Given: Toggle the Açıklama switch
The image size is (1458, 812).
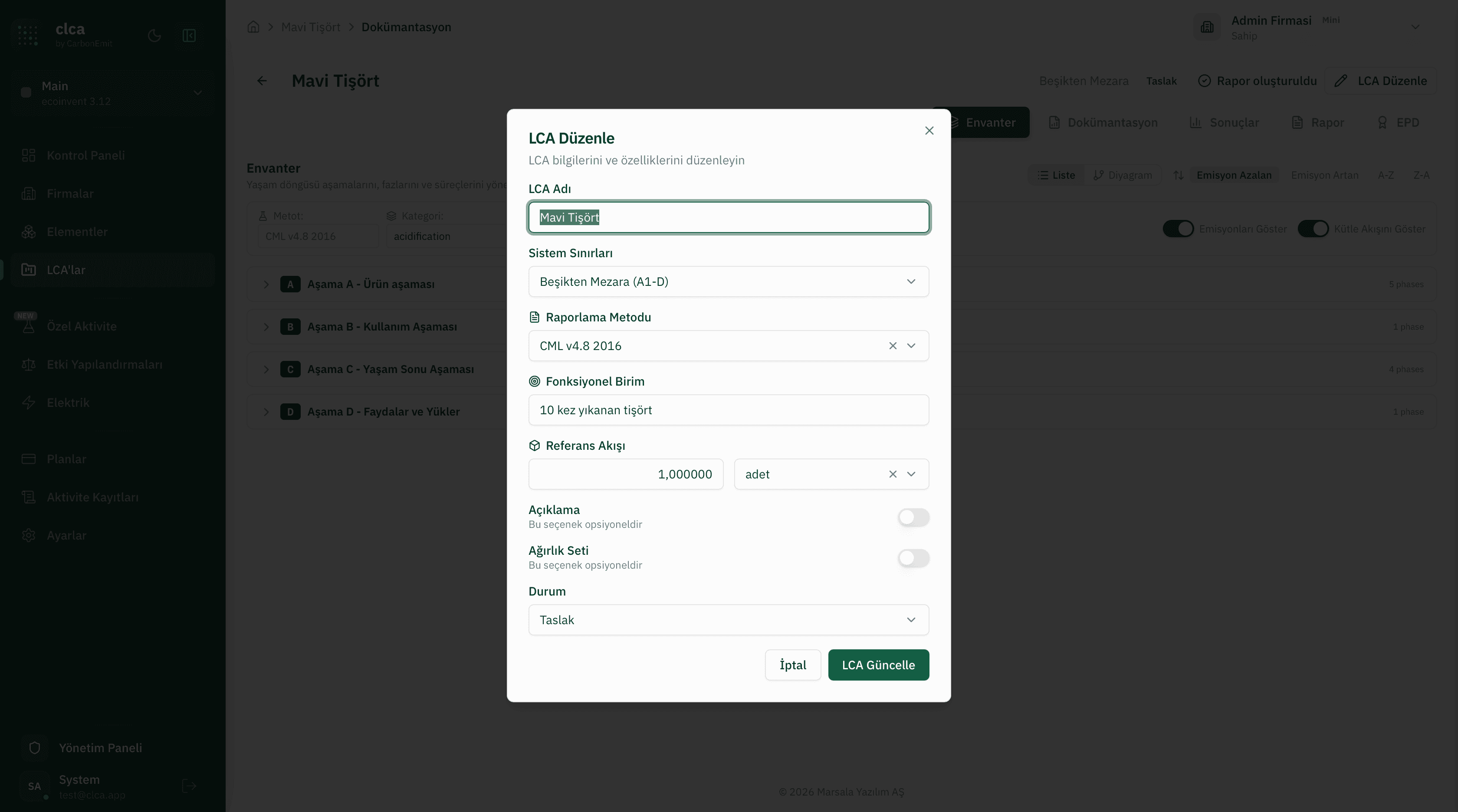Looking at the screenshot, I should coord(913,517).
